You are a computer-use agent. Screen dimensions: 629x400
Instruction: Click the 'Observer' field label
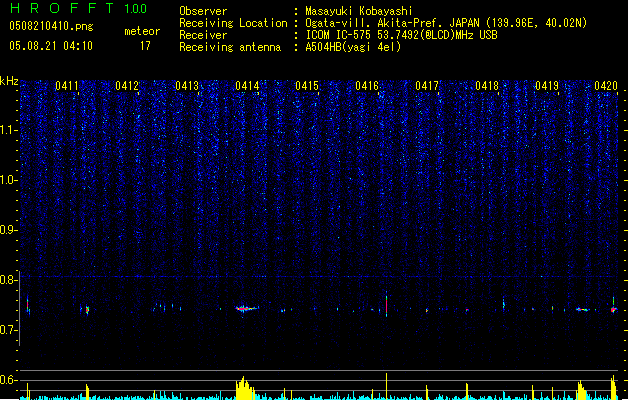click(203, 11)
